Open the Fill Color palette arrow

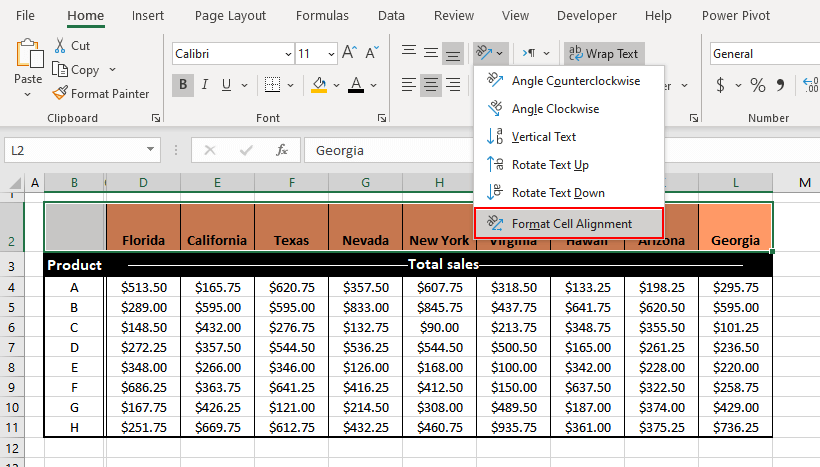point(336,85)
